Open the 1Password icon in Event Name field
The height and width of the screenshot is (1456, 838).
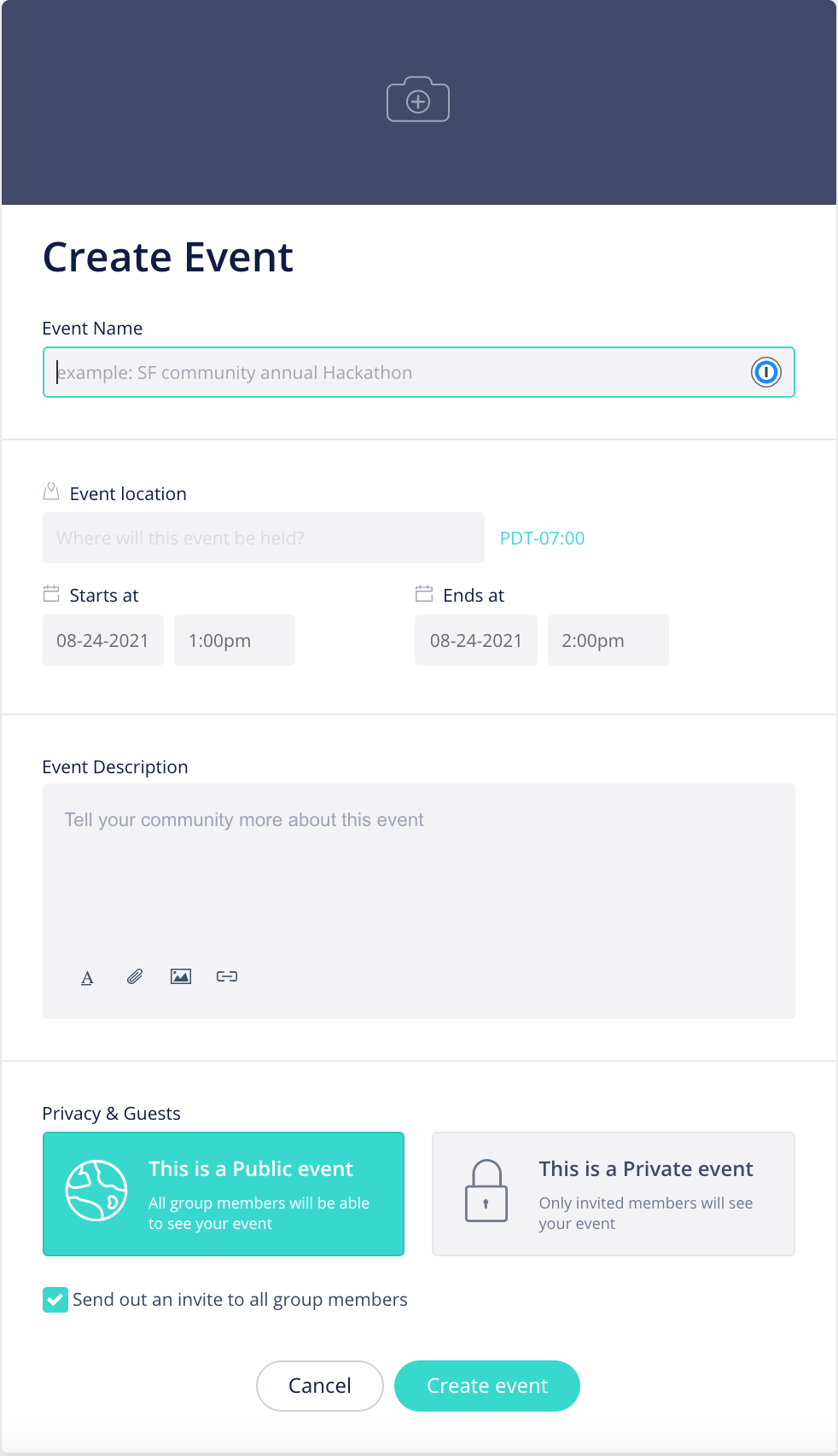tap(765, 372)
